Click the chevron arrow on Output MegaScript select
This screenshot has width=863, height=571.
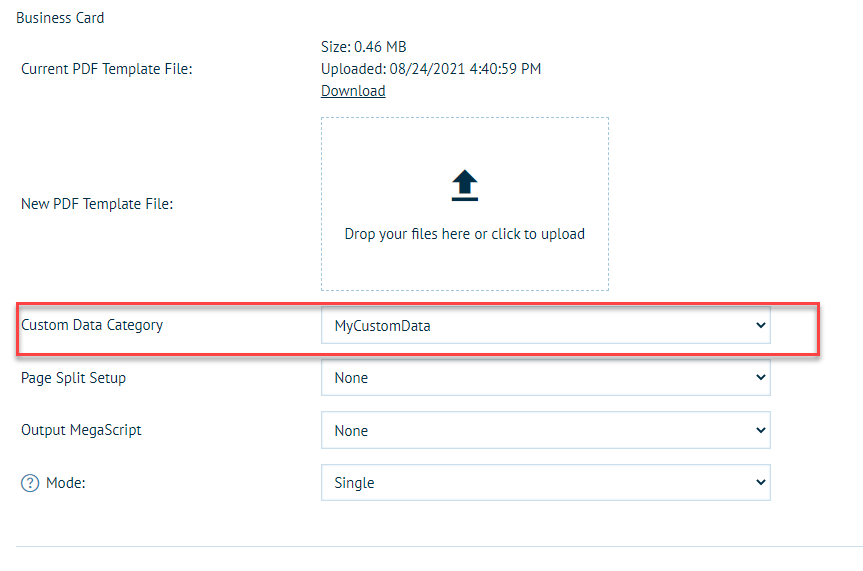coord(760,431)
